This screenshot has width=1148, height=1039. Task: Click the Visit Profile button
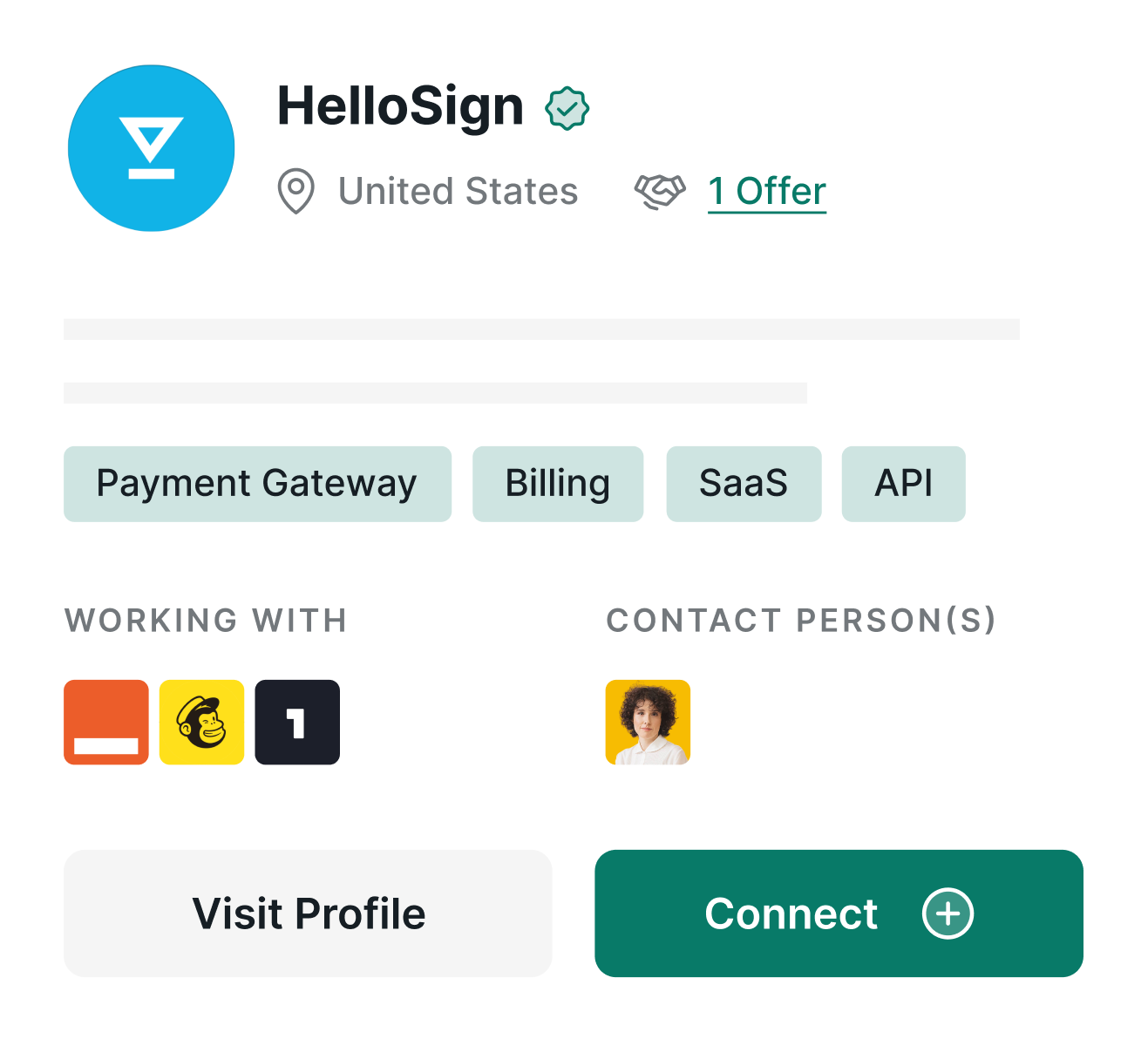[309, 913]
